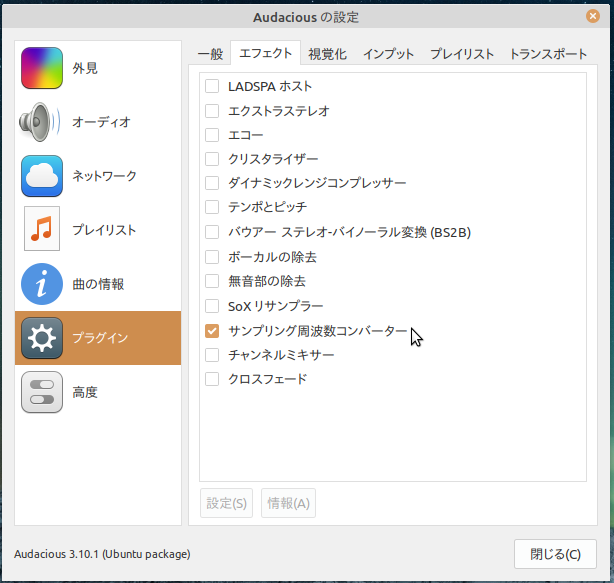Select the クリスタライザー row text
Screen dimensions: 614x583
(x=273, y=159)
